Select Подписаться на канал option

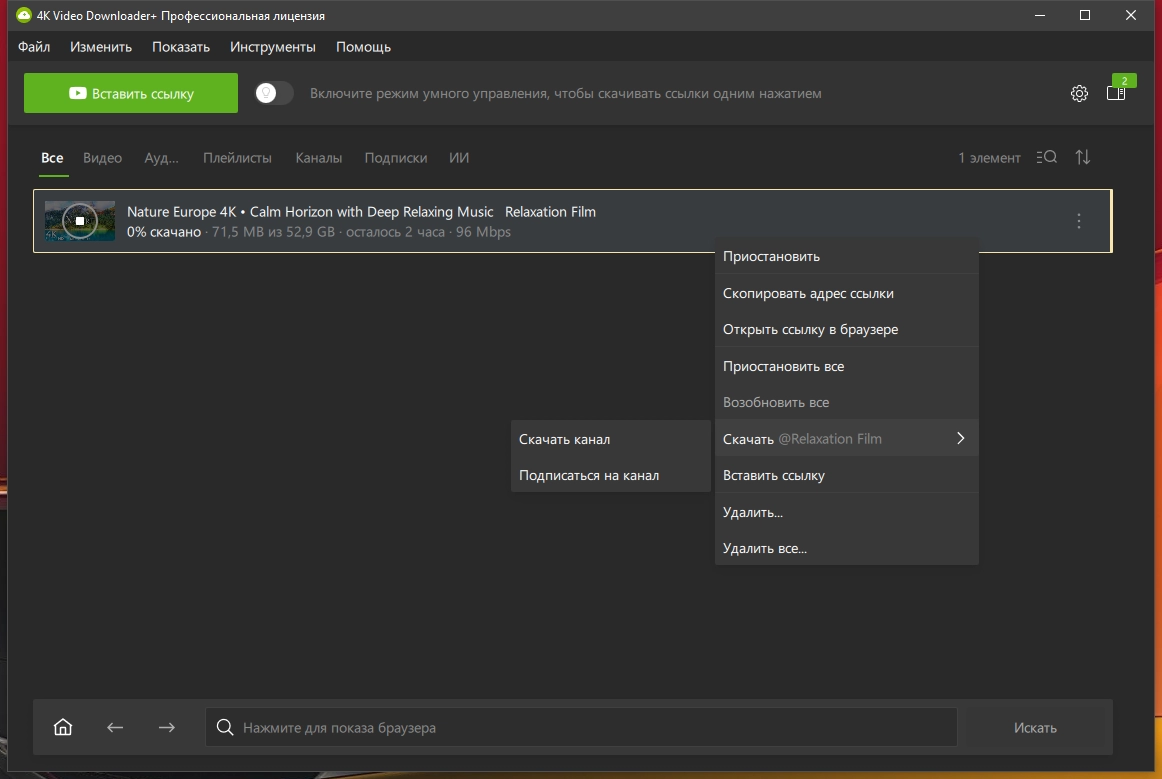tap(589, 476)
